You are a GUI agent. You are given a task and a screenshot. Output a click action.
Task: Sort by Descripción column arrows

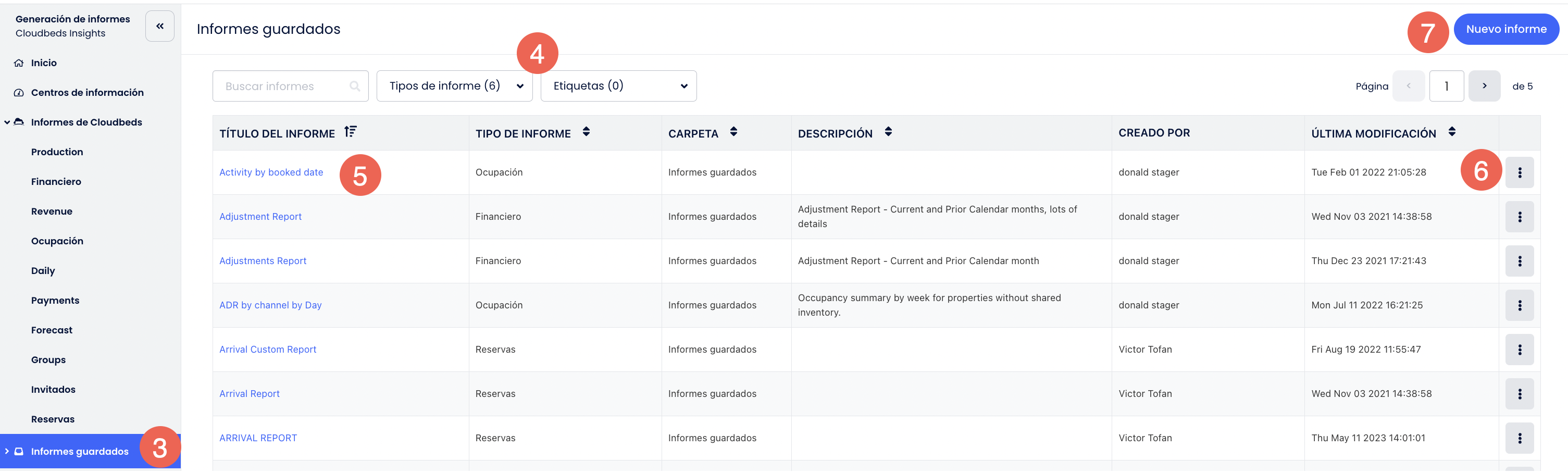[888, 132]
